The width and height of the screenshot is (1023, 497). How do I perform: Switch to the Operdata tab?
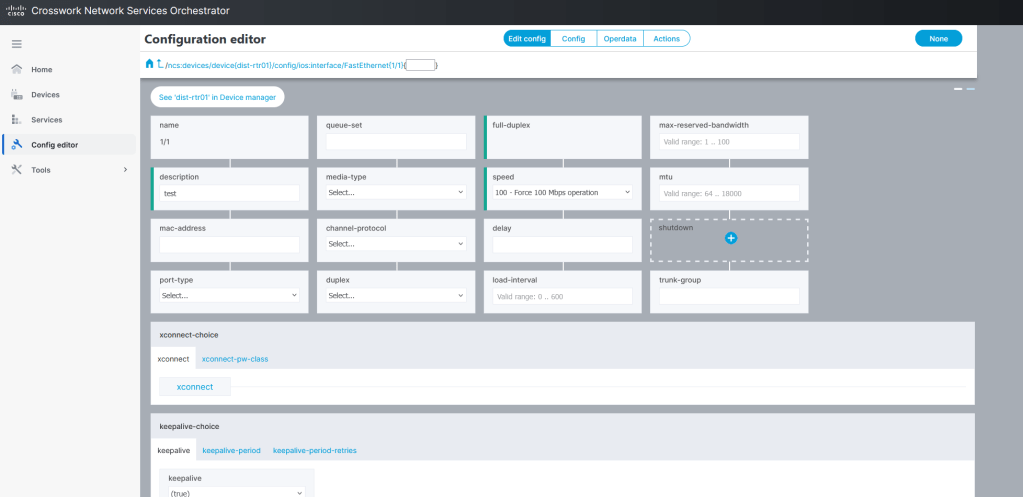click(619, 38)
